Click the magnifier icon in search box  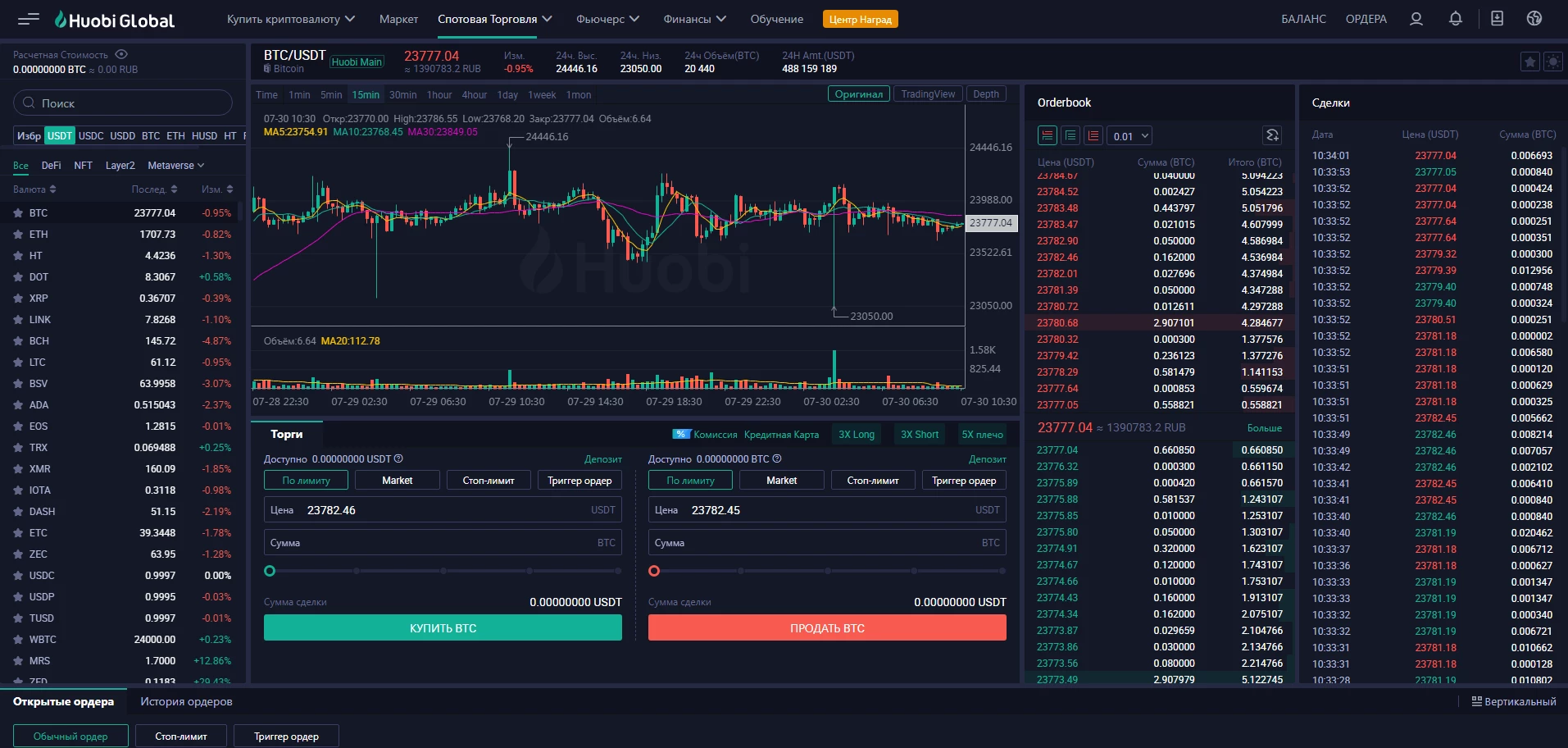coord(30,103)
